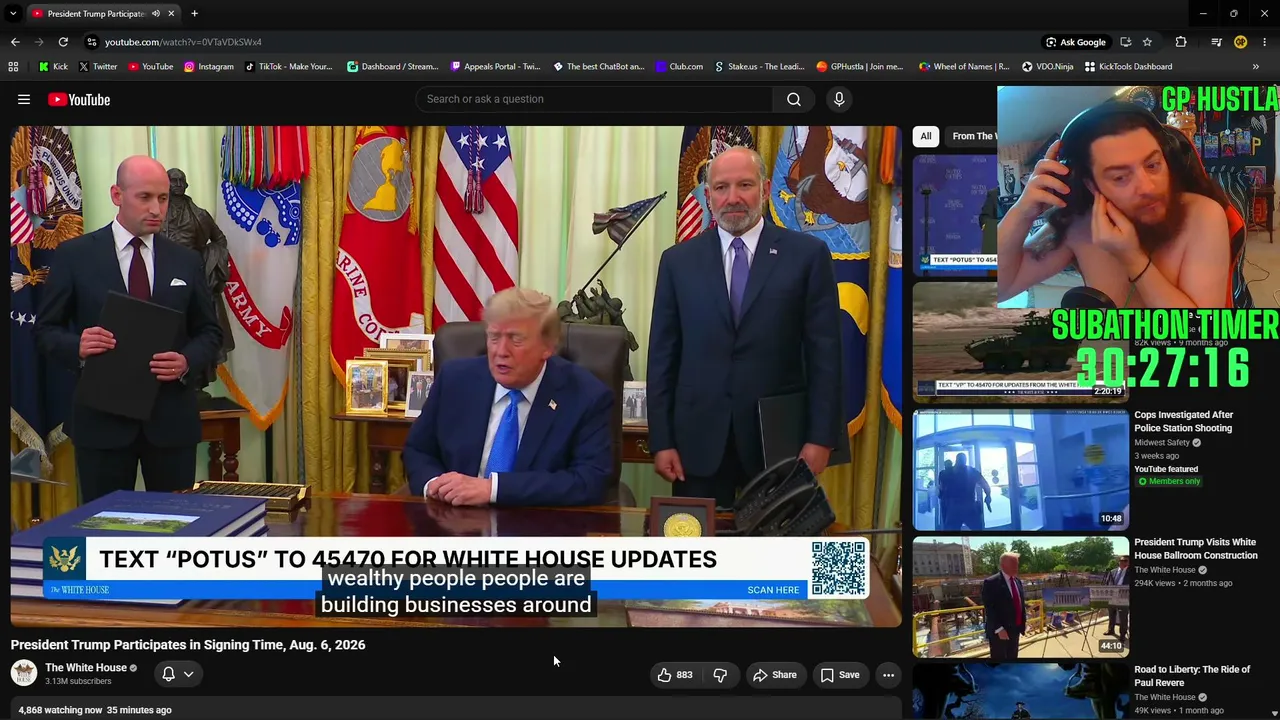Viewport: 1280px width, 720px height.
Task: Click the address bar URL
Action: click(x=183, y=42)
